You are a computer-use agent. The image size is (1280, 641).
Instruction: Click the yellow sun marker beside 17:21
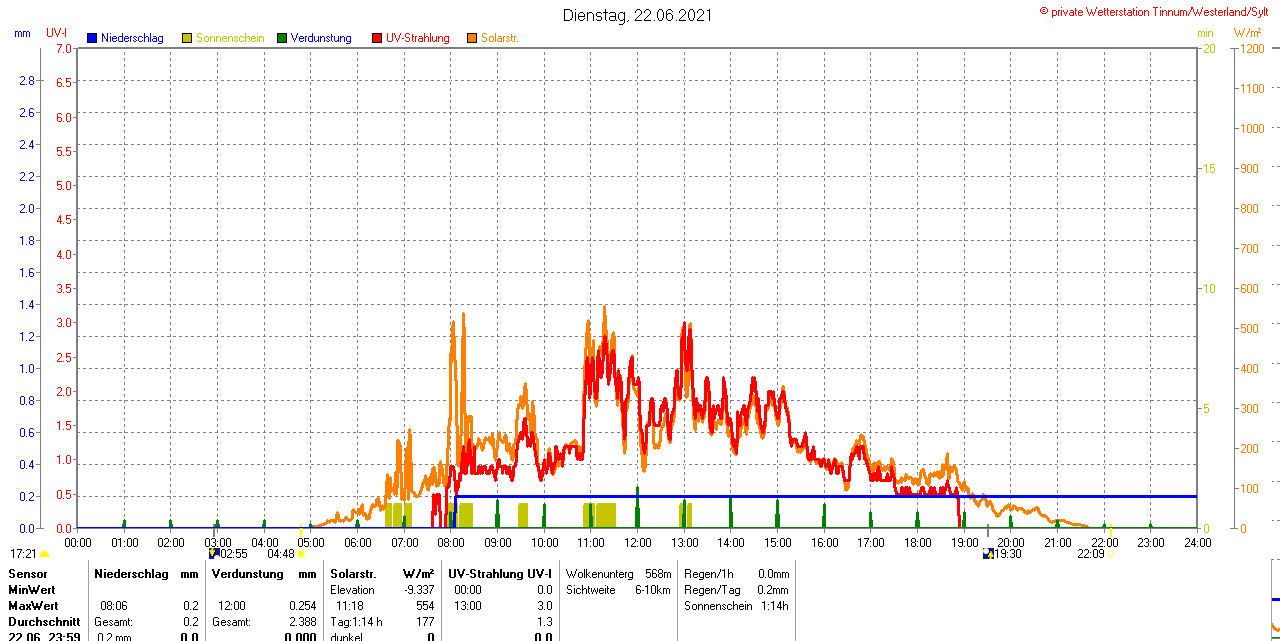point(45,554)
